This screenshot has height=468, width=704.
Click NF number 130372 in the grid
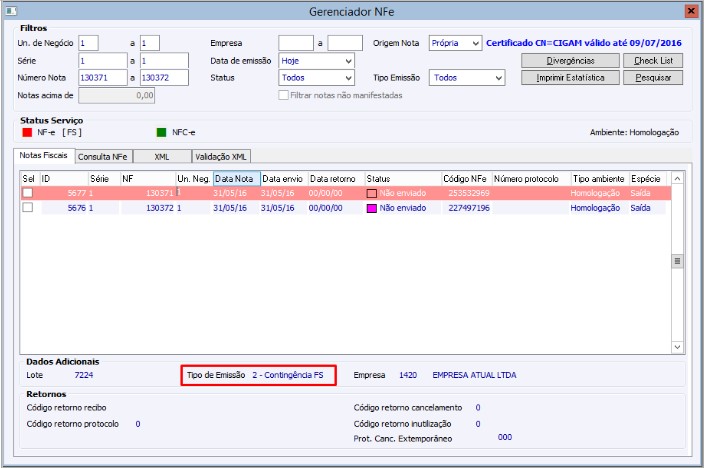[x=159, y=208]
